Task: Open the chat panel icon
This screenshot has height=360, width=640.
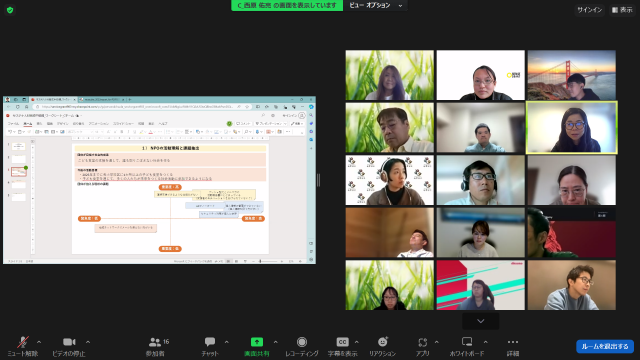Action: tap(210, 342)
